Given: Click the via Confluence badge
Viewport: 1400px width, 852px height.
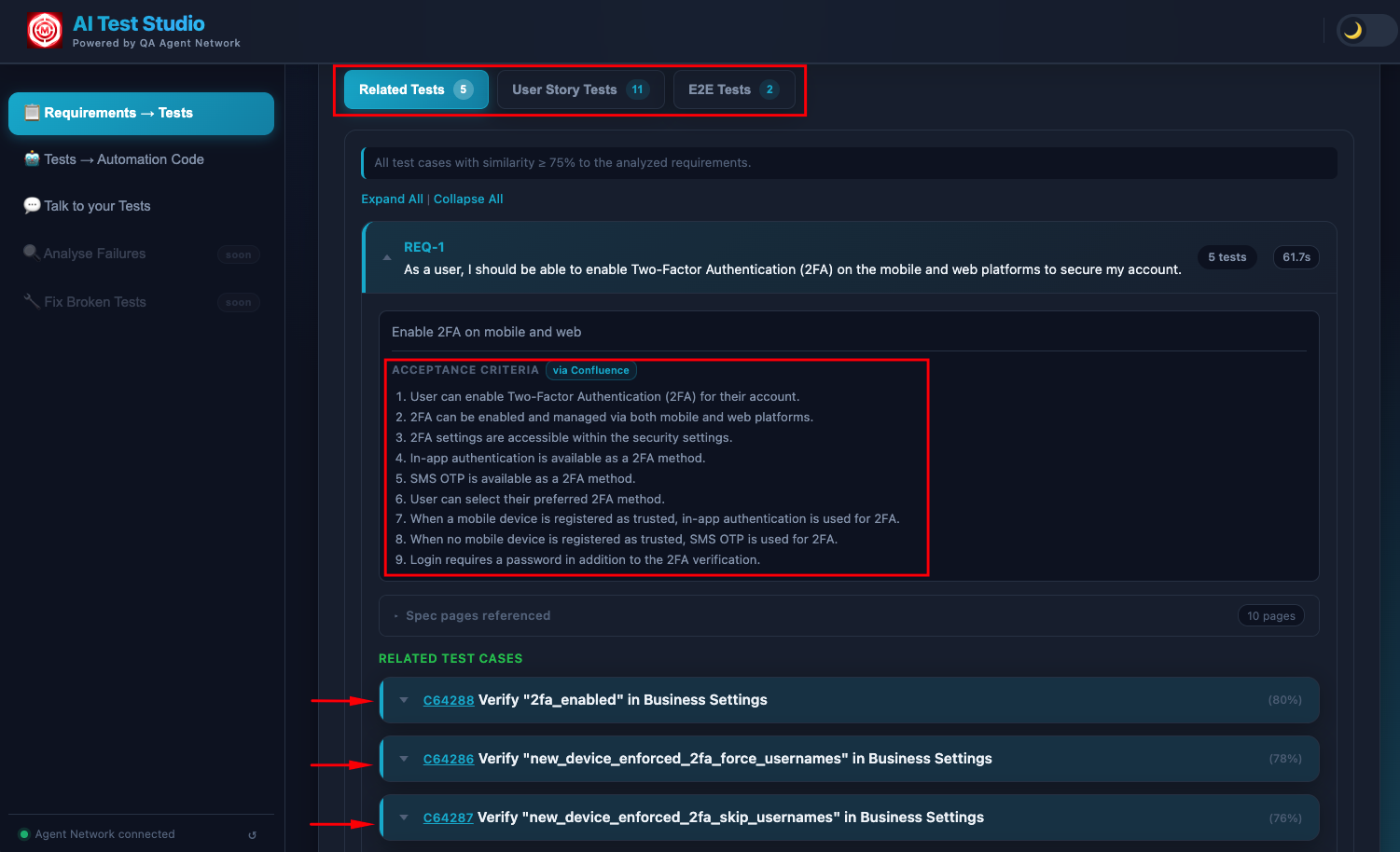Looking at the screenshot, I should [x=590, y=370].
